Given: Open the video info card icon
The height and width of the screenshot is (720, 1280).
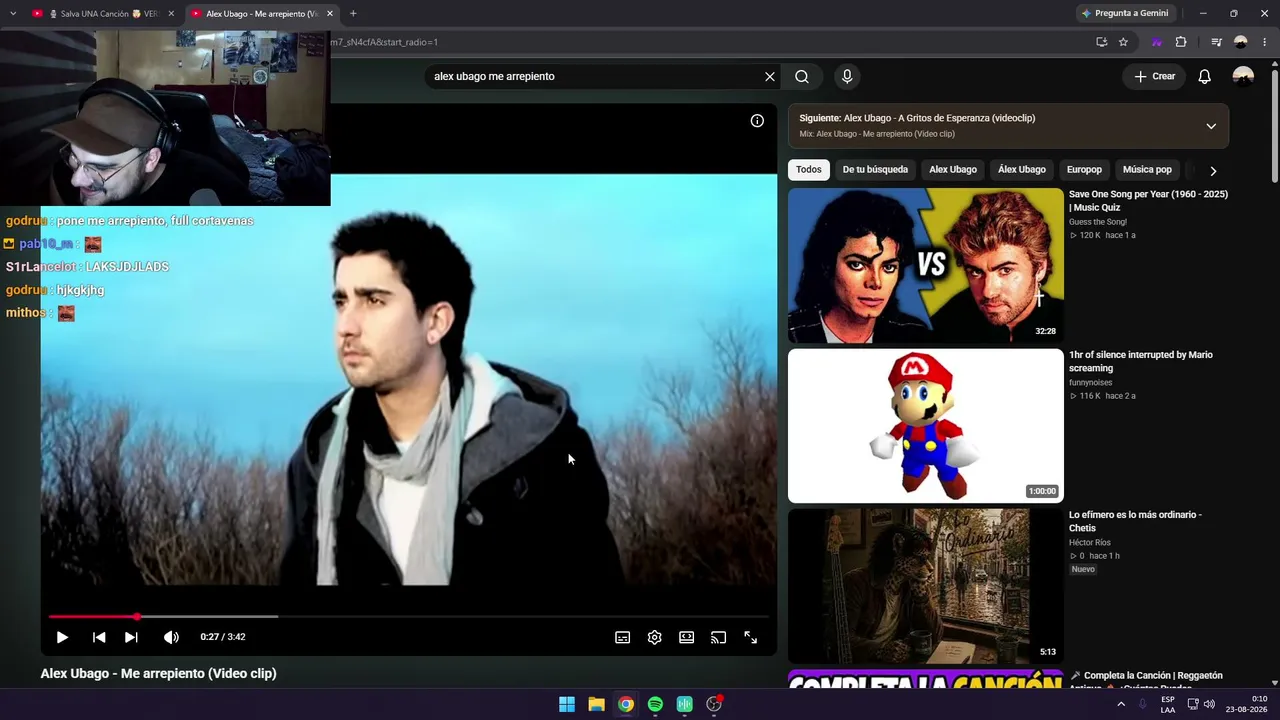Looking at the screenshot, I should [x=757, y=121].
